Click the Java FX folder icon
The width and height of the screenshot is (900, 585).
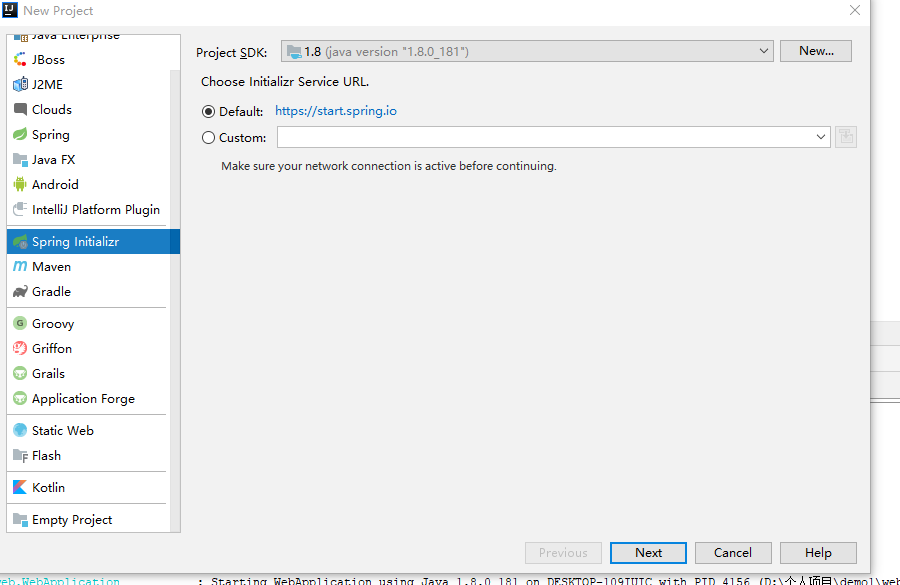pyautogui.click(x=20, y=160)
